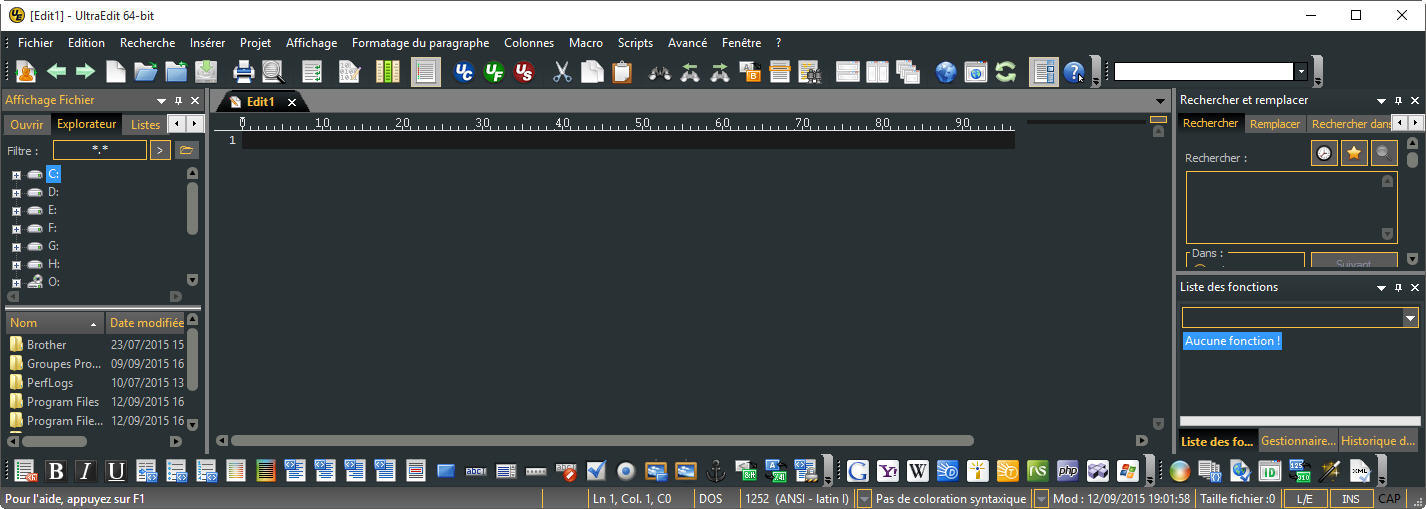The height and width of the screenshot is (509, 1426).
Task: Open the document tab list dropdown arrow
Action: click(1160, 101)
